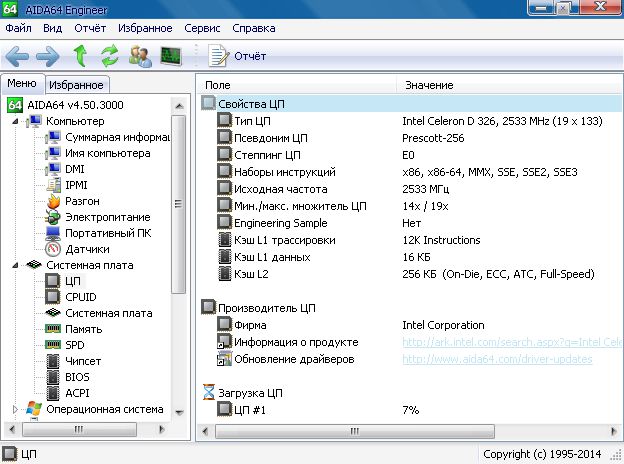Select Системная плата child item
Viewport: 624px width, 464px height.
click(109, 313)
